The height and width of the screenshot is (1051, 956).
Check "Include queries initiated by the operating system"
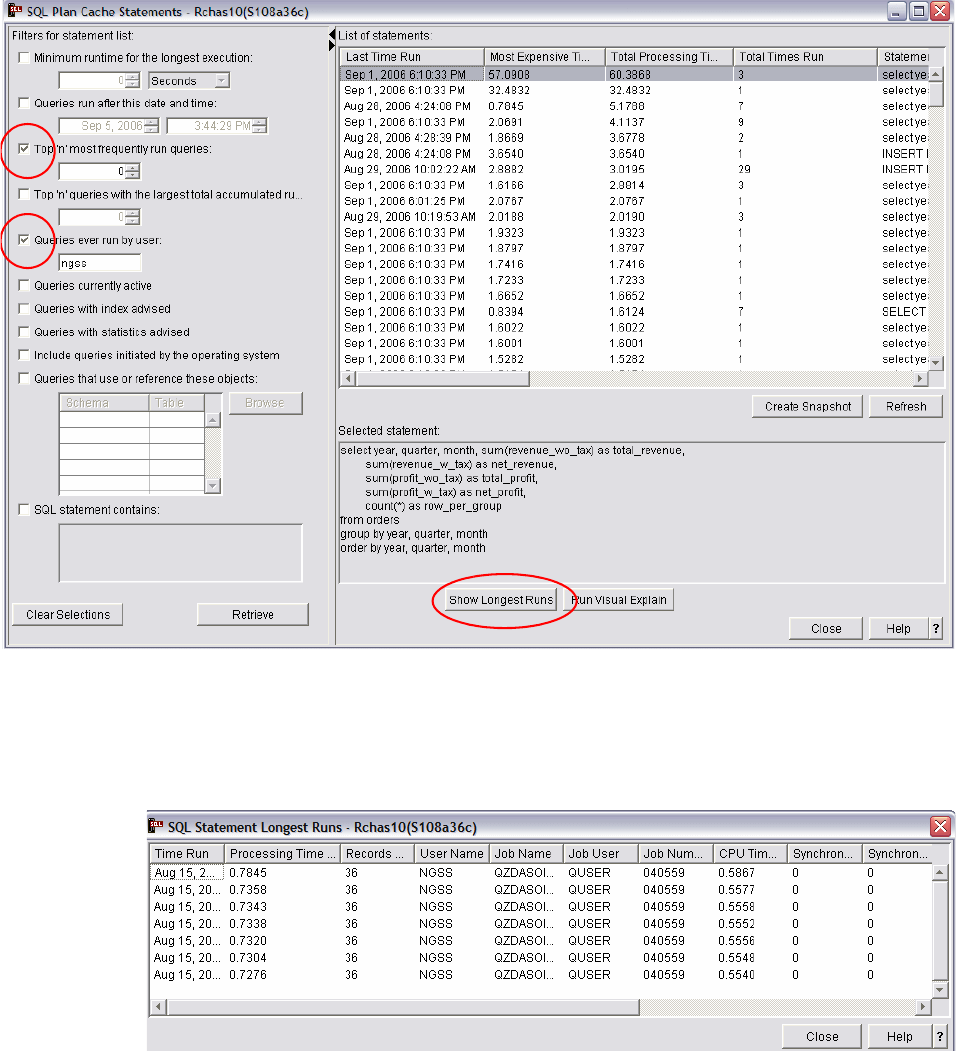tap(23, 353)
